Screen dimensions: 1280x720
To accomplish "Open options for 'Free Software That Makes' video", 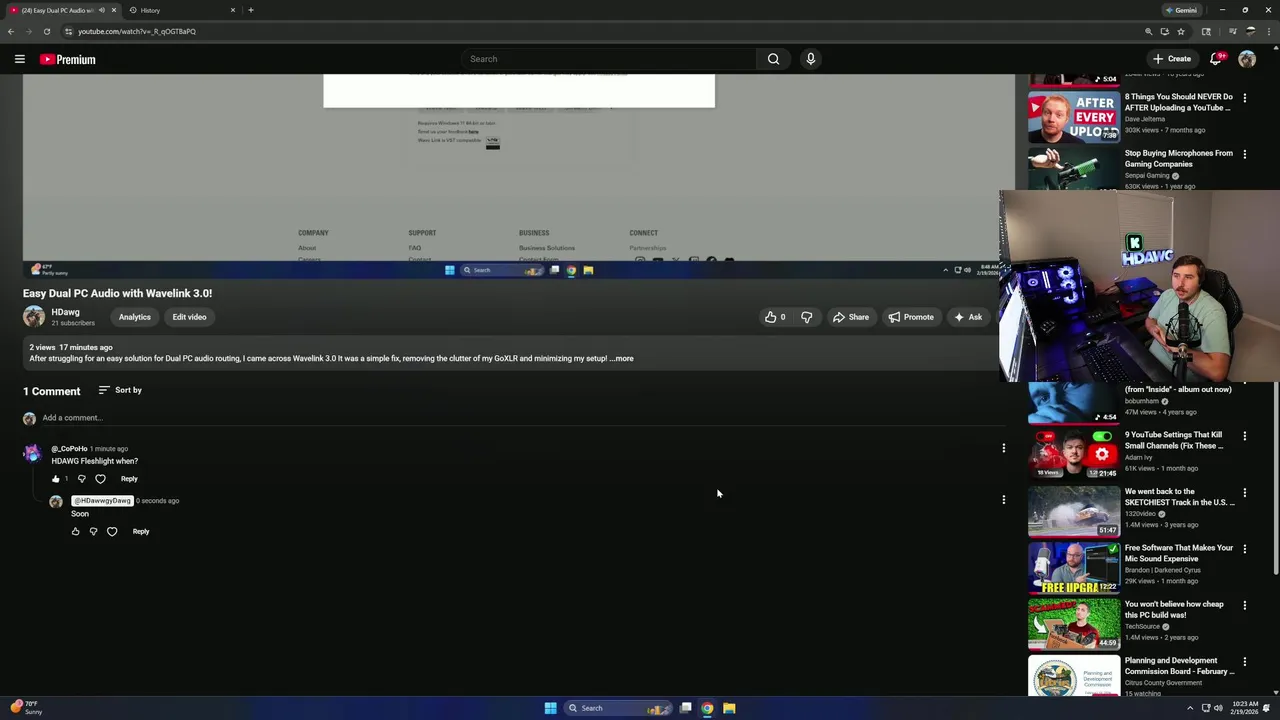I will click(x=1245, y=548).
